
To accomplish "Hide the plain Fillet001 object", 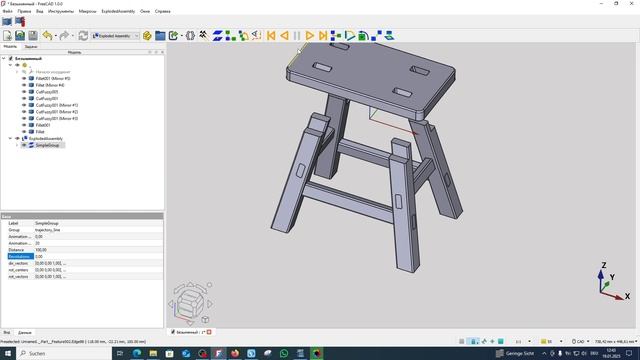I will pyautogui.click(x=24, y=125).
